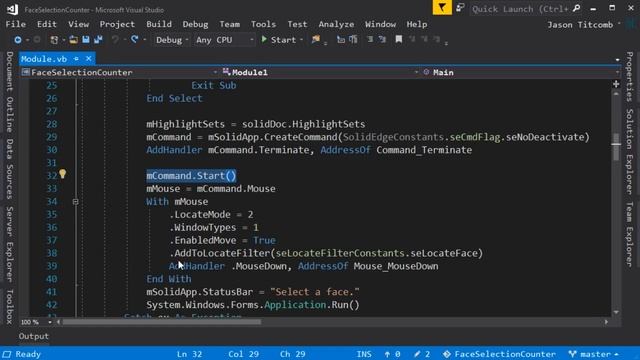Close the Module.vb tab
The image size is (640, 360).
click(89, 59)
